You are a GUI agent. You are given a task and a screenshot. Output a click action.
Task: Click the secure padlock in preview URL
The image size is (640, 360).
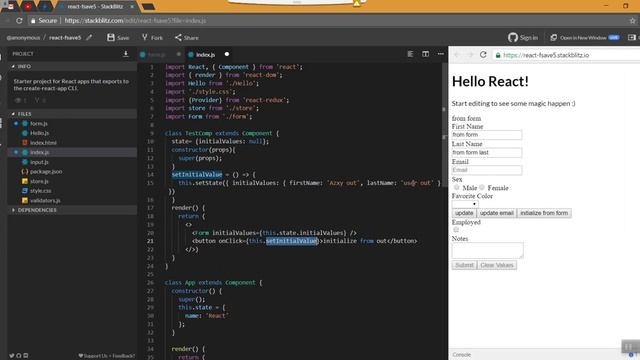(x=498, y=55)
